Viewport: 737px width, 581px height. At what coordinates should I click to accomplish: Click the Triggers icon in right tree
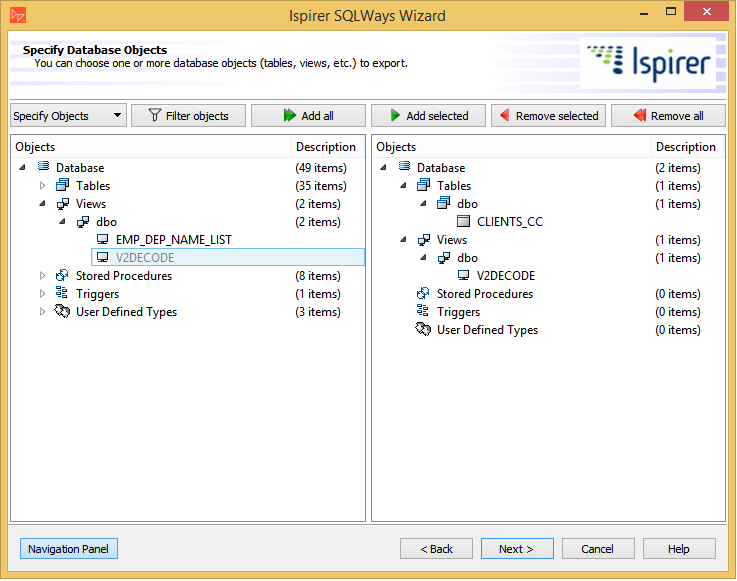point(423,311)
